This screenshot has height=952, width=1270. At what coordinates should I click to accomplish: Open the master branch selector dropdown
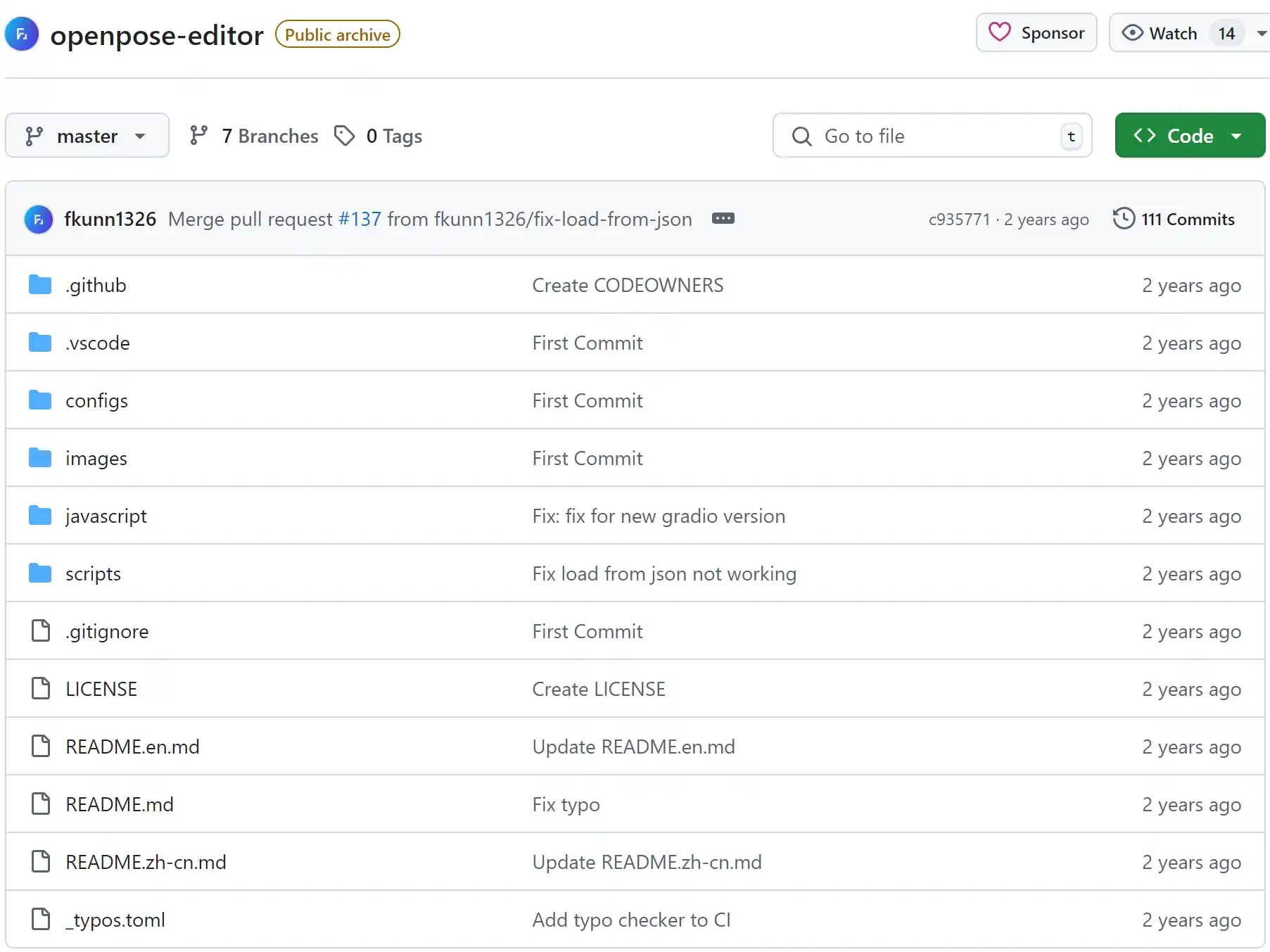[x=87, y=135]
